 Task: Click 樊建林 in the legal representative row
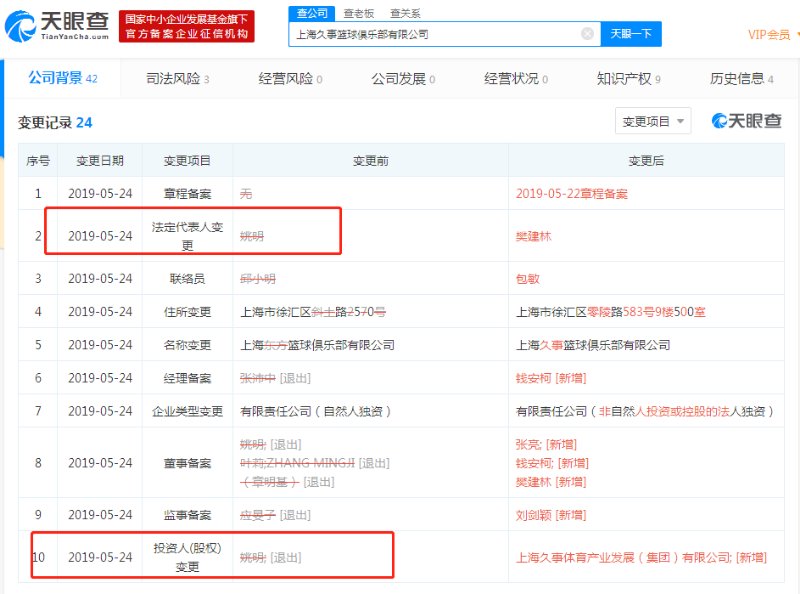pos(533,236)
